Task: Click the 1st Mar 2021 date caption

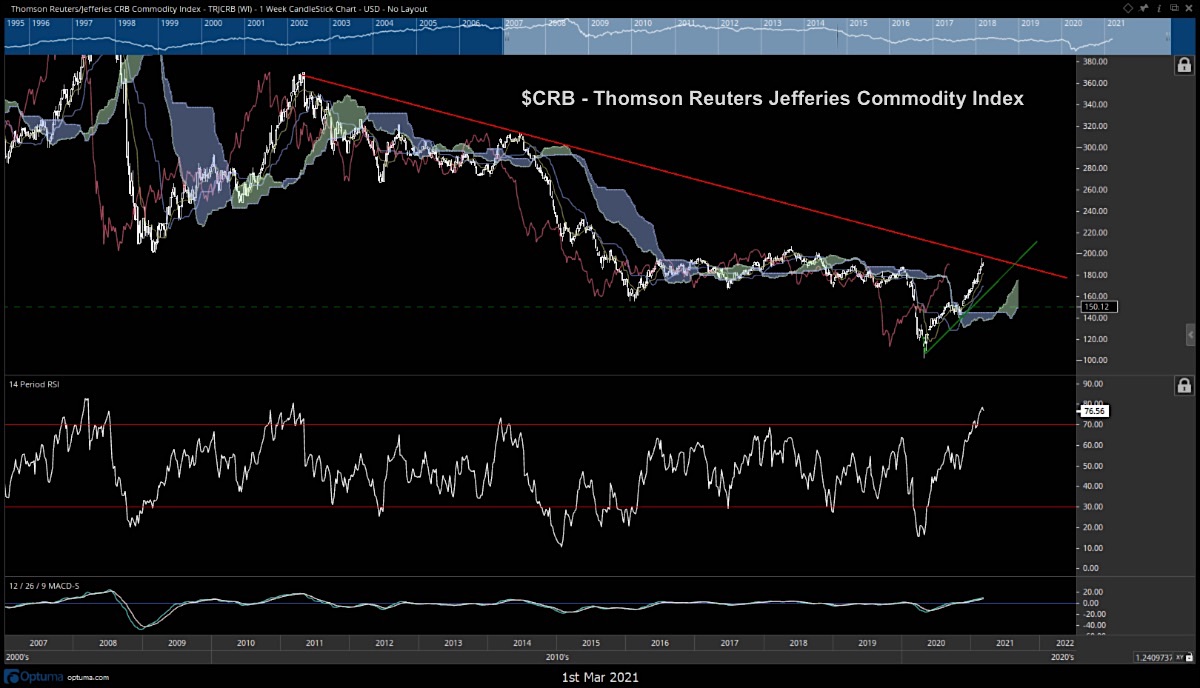Action: pos(598,677)
